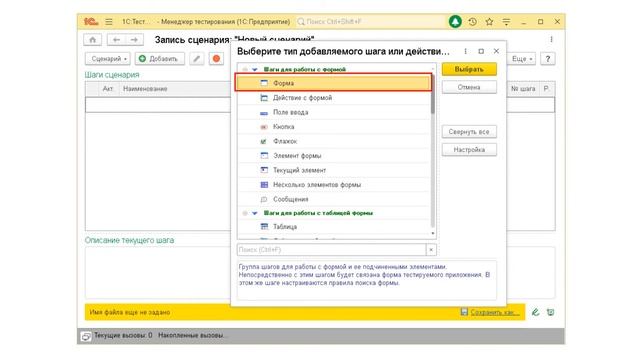Viewport: 640px width, 360px height.
Task: Click the Свернуть все button
Action: tap(469, 132)
